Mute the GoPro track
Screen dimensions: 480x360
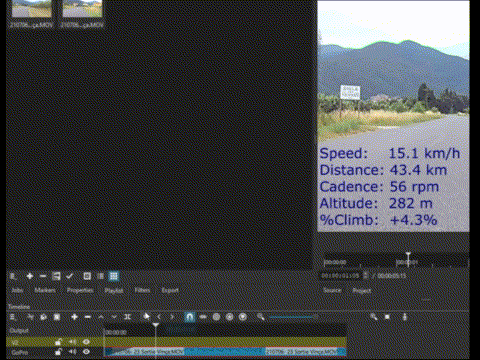(x=72, y=352)
